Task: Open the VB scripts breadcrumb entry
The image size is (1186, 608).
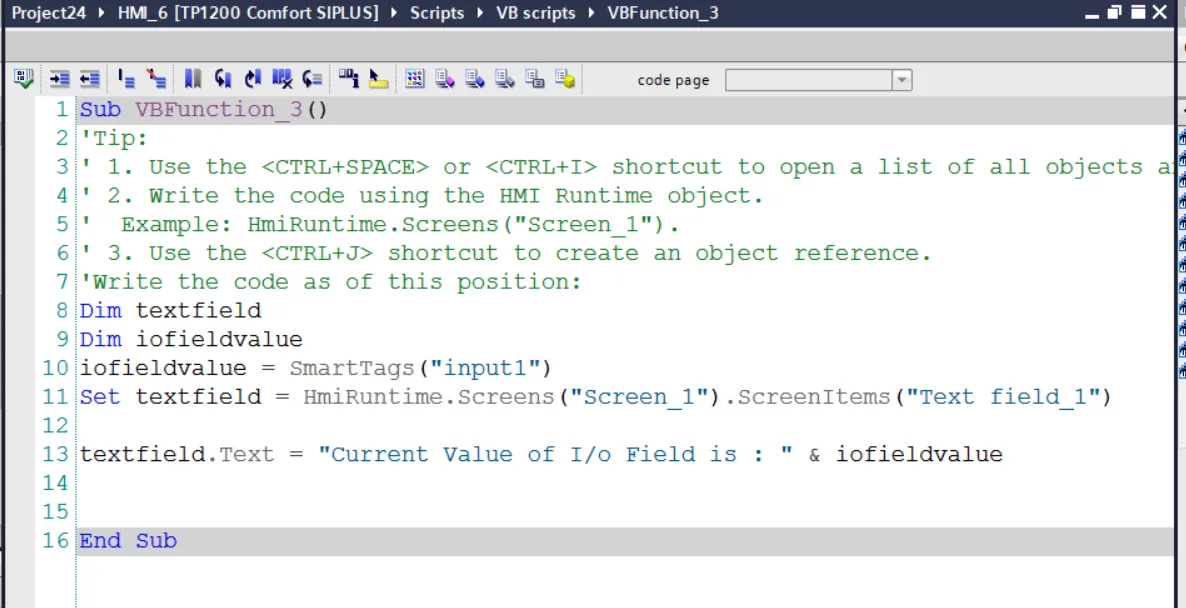Action: click(535, 12)
